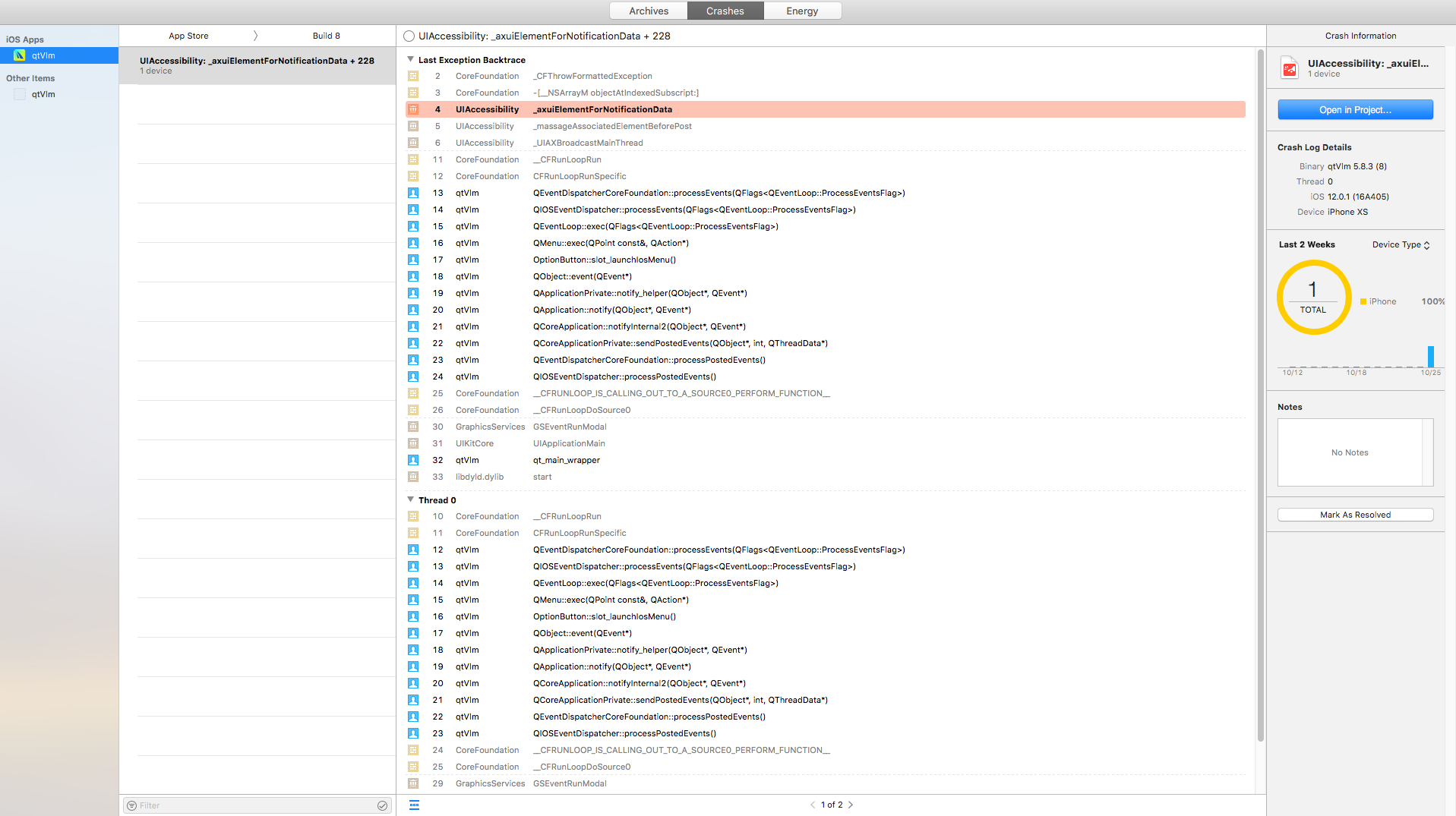Toggle the resolved circle next to crash title
The image size is (1456, 816).
coord(409,36)
